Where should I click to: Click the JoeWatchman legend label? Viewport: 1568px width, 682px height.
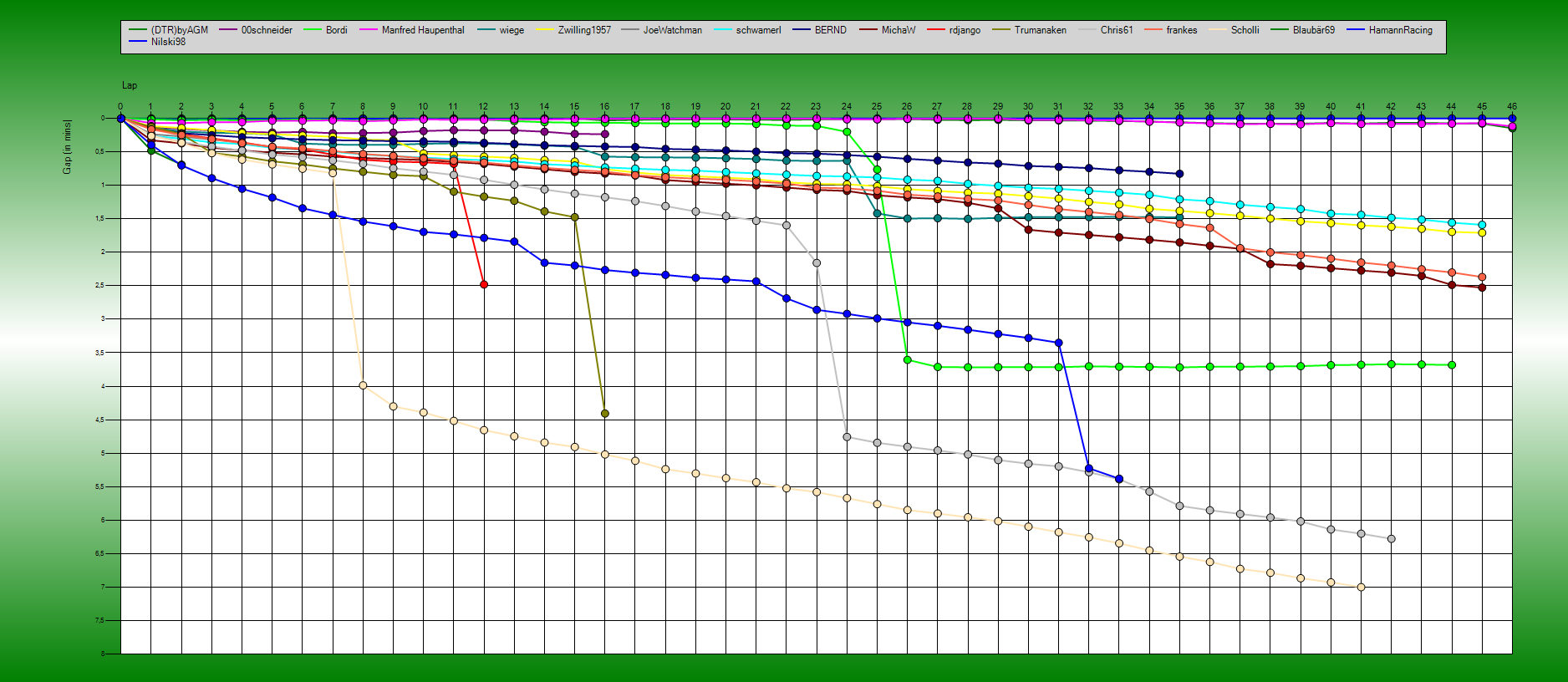pos(673,30)
